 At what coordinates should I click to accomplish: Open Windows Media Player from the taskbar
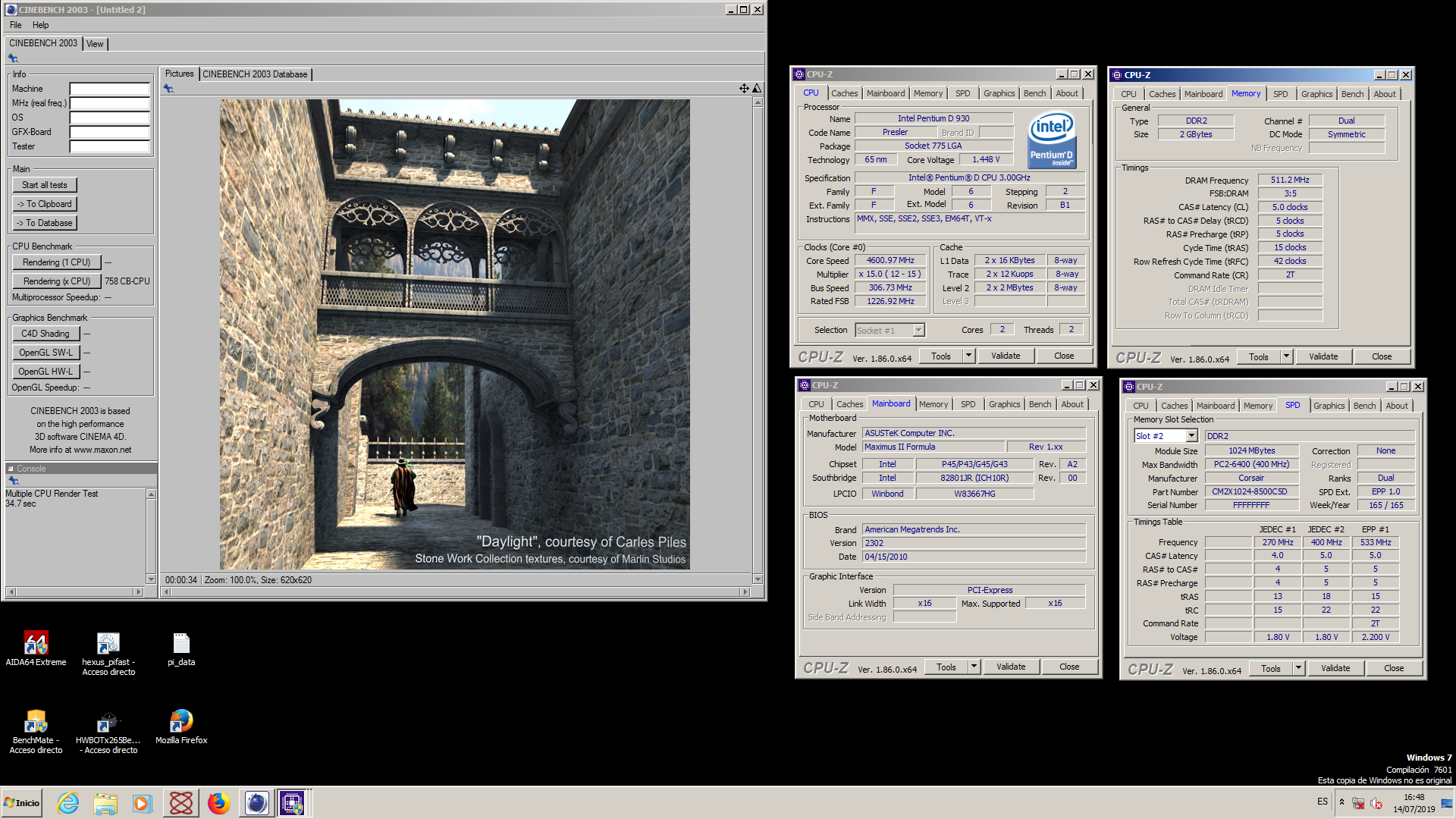143,803
